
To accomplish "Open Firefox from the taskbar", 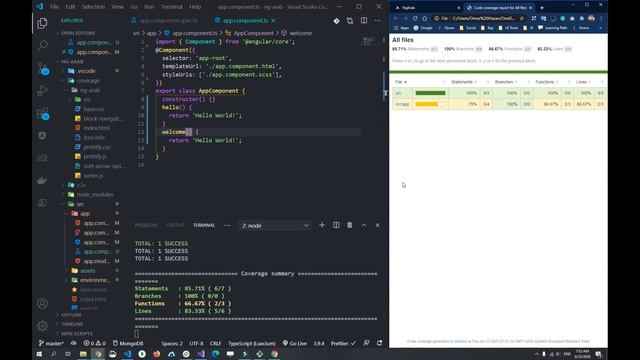I will [x=157, y=354].
